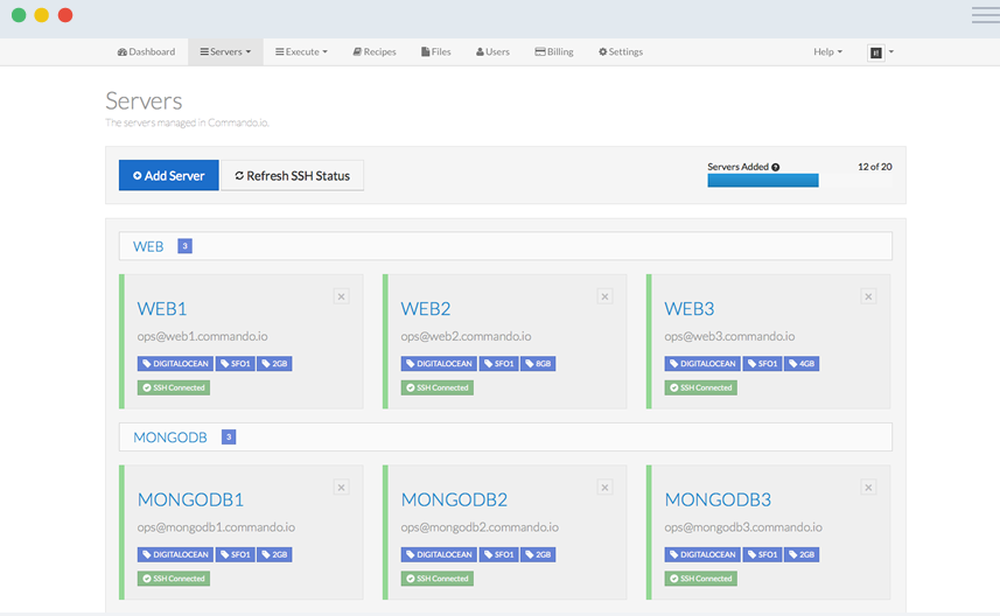
Task: Click the DIGITALOCEAN tag on MONGODB3
Action: (x=702, y=555)
